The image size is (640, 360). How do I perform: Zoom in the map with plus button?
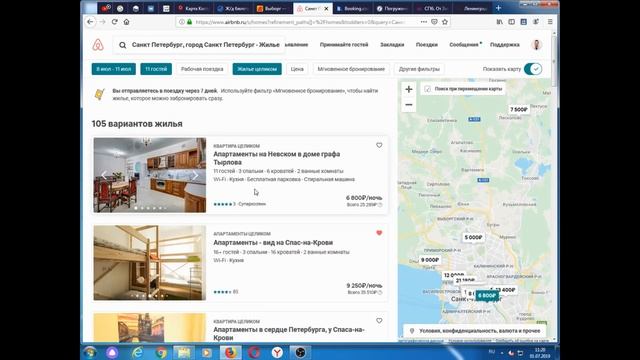click(x=409, y=89)
